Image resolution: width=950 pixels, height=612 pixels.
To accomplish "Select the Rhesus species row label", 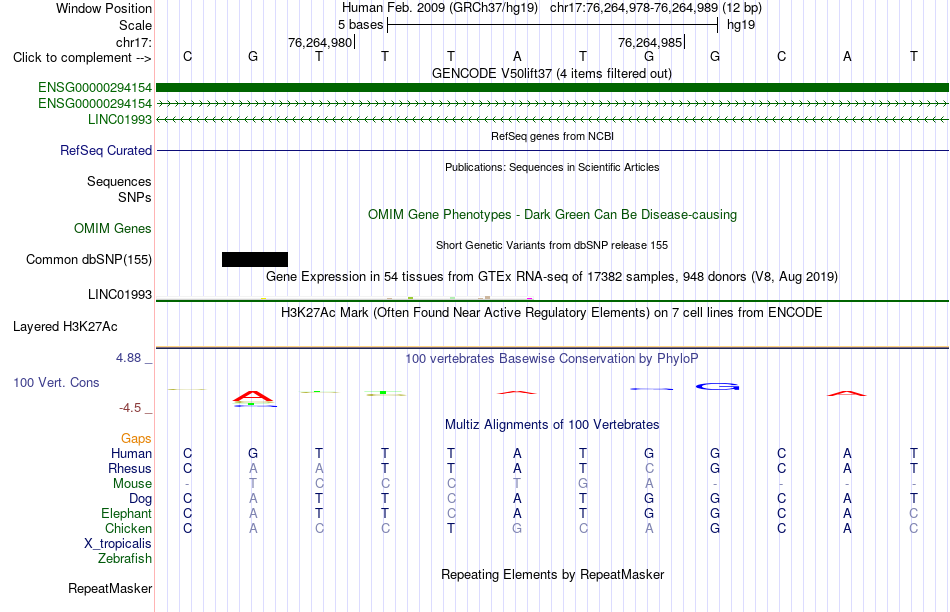I will 130,469.
